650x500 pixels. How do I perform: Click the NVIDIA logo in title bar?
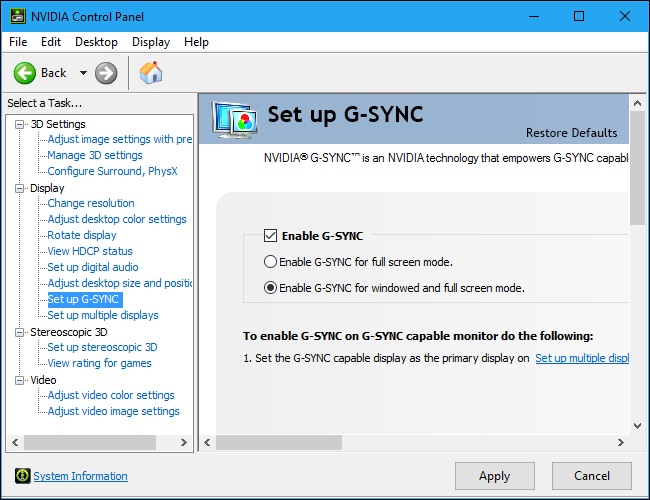tap(17, 16)
